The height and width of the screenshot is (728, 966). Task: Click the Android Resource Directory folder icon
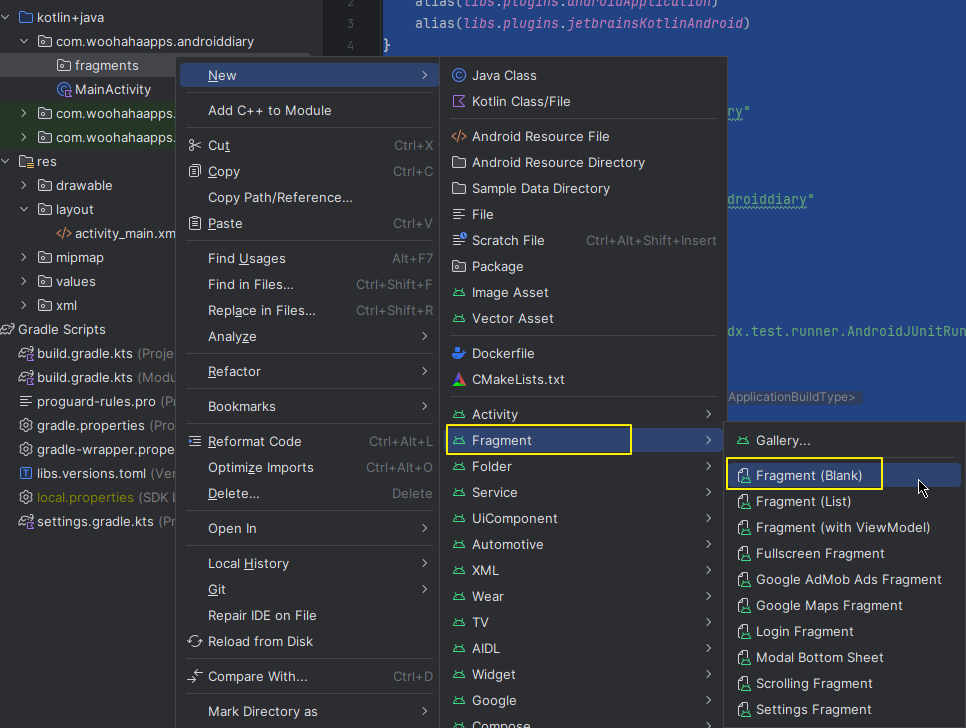click(x=459, y=162)
